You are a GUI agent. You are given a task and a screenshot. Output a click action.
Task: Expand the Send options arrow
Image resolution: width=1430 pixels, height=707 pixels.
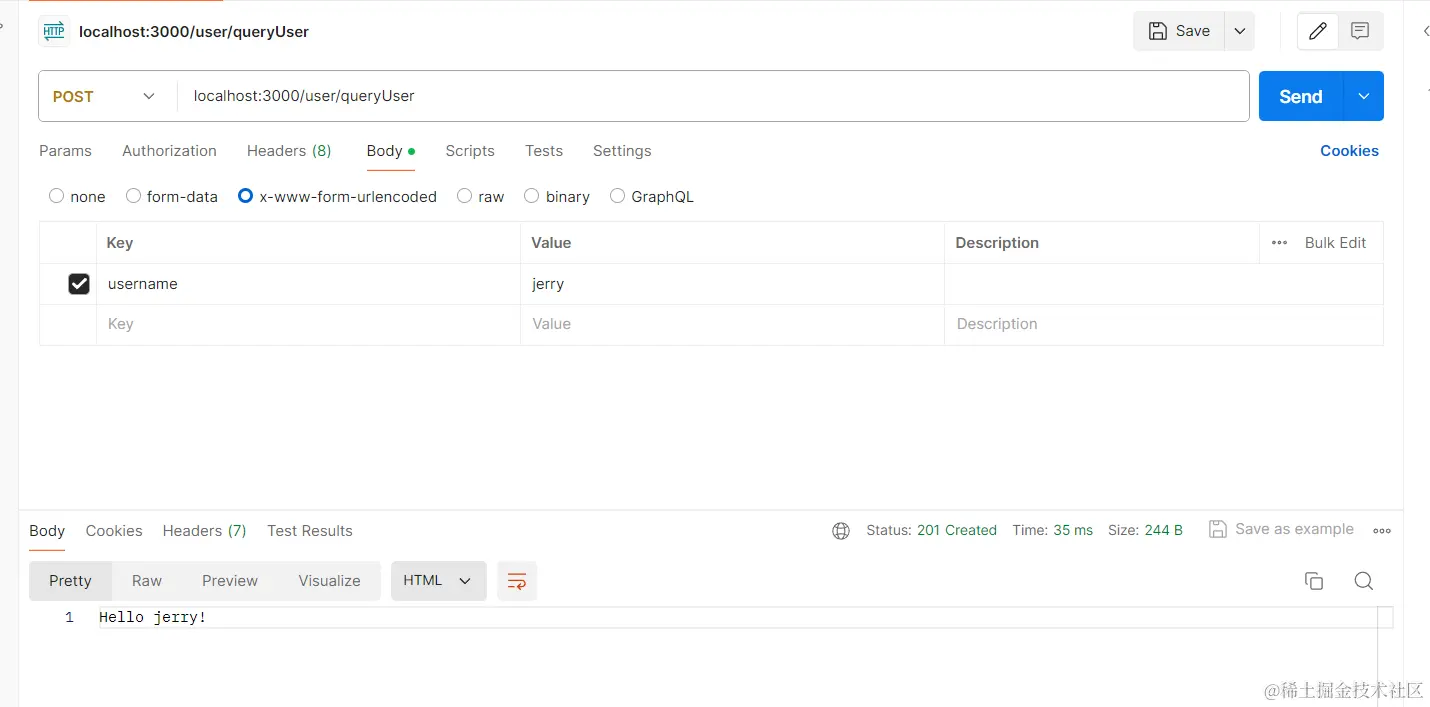pyautogui.click(x=1364, y=96)
